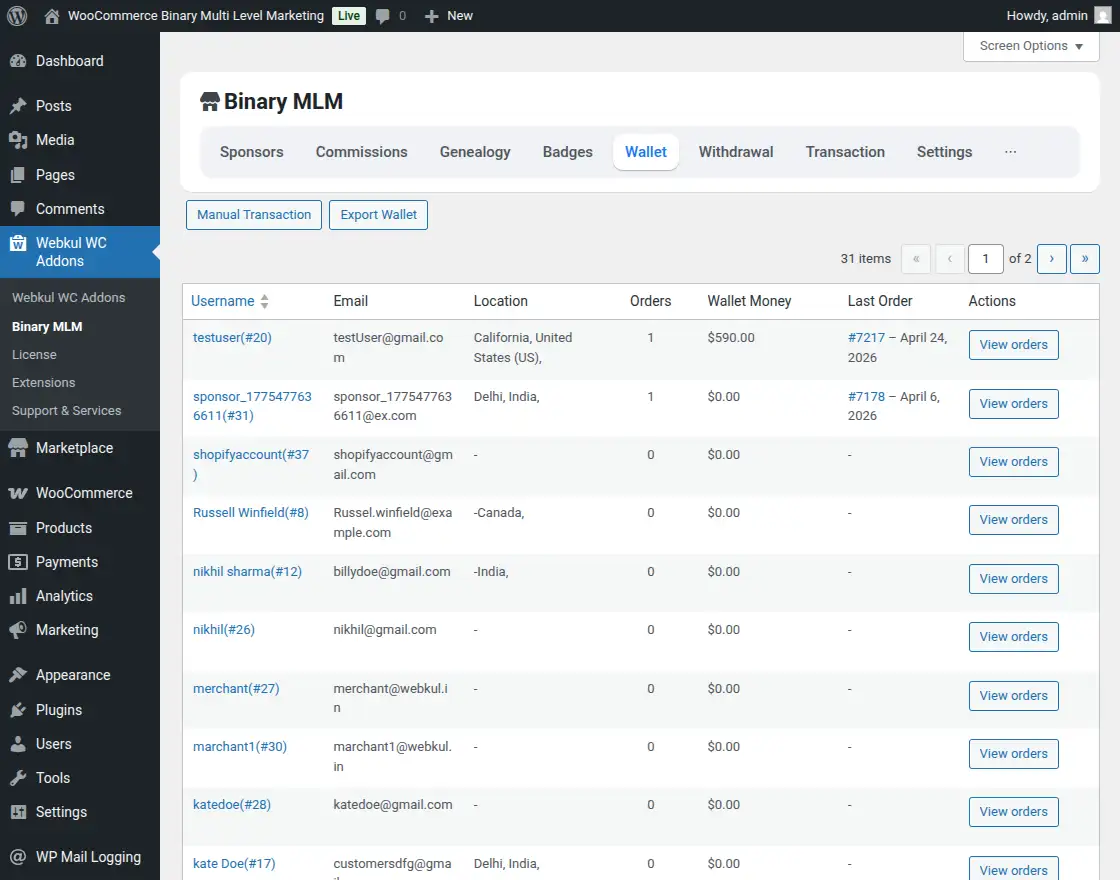Click the Appearance brush icon
The image size is (1120, 880).
click(18, 675)
